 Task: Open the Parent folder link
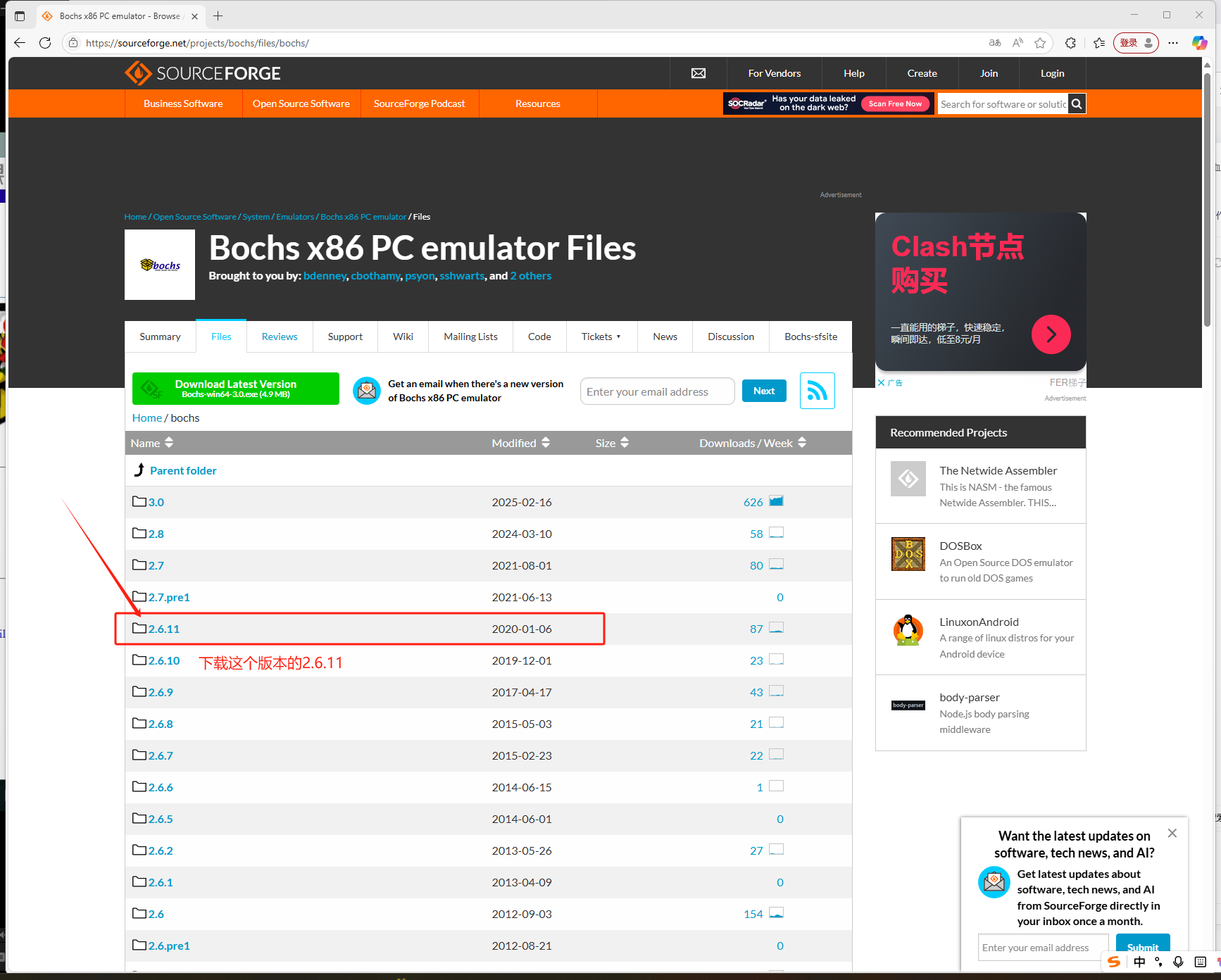tap(183, 470)
